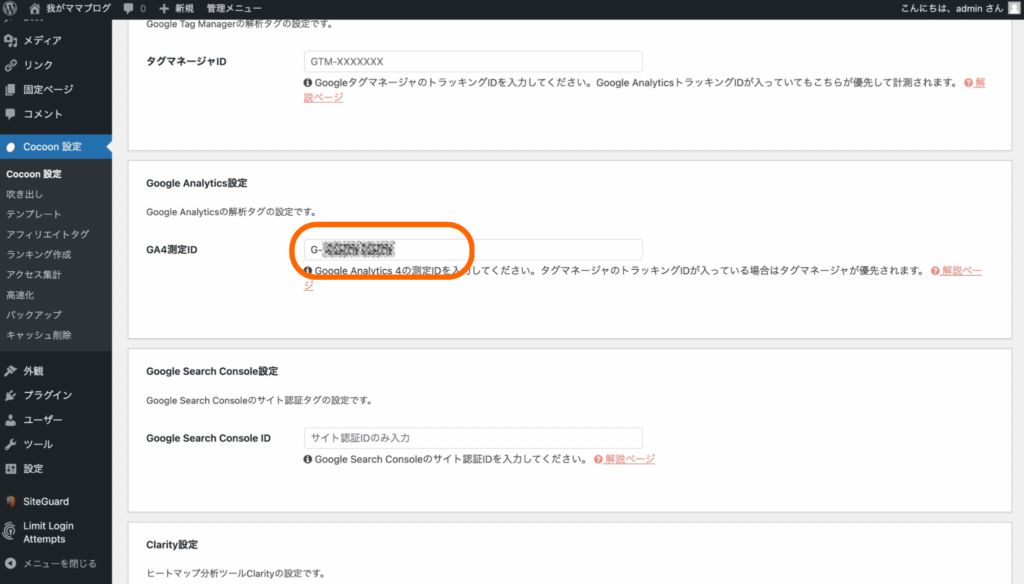
Task: Open the SiteGuard menu
Action: (x=45, y=501)
